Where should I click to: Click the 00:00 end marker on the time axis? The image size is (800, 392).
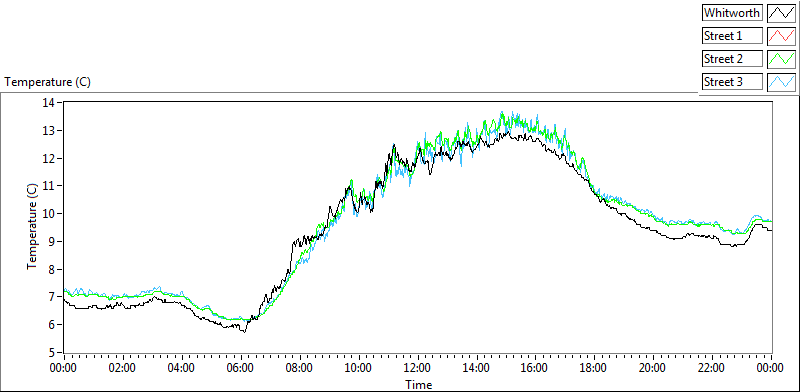771,367
